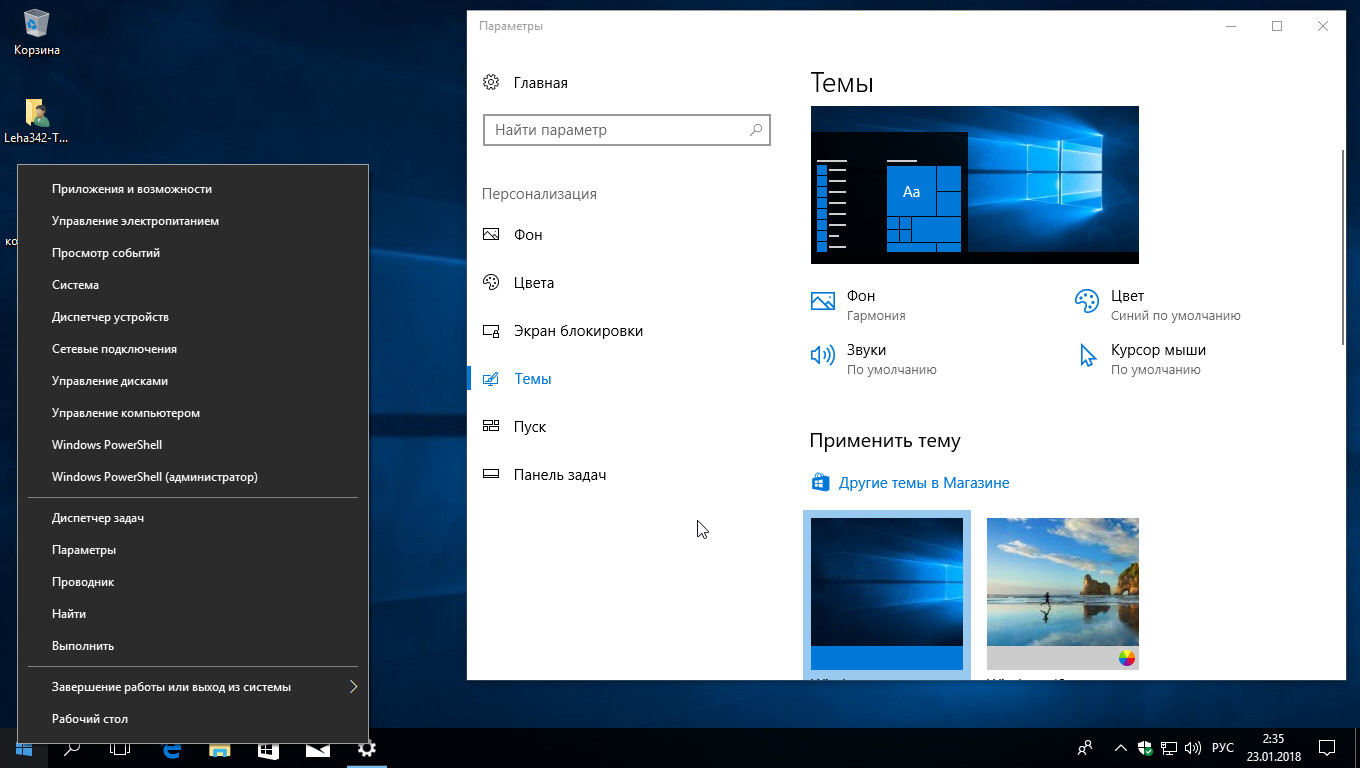
Task: Open Панель задач personalization section
Action: (560, 475)
